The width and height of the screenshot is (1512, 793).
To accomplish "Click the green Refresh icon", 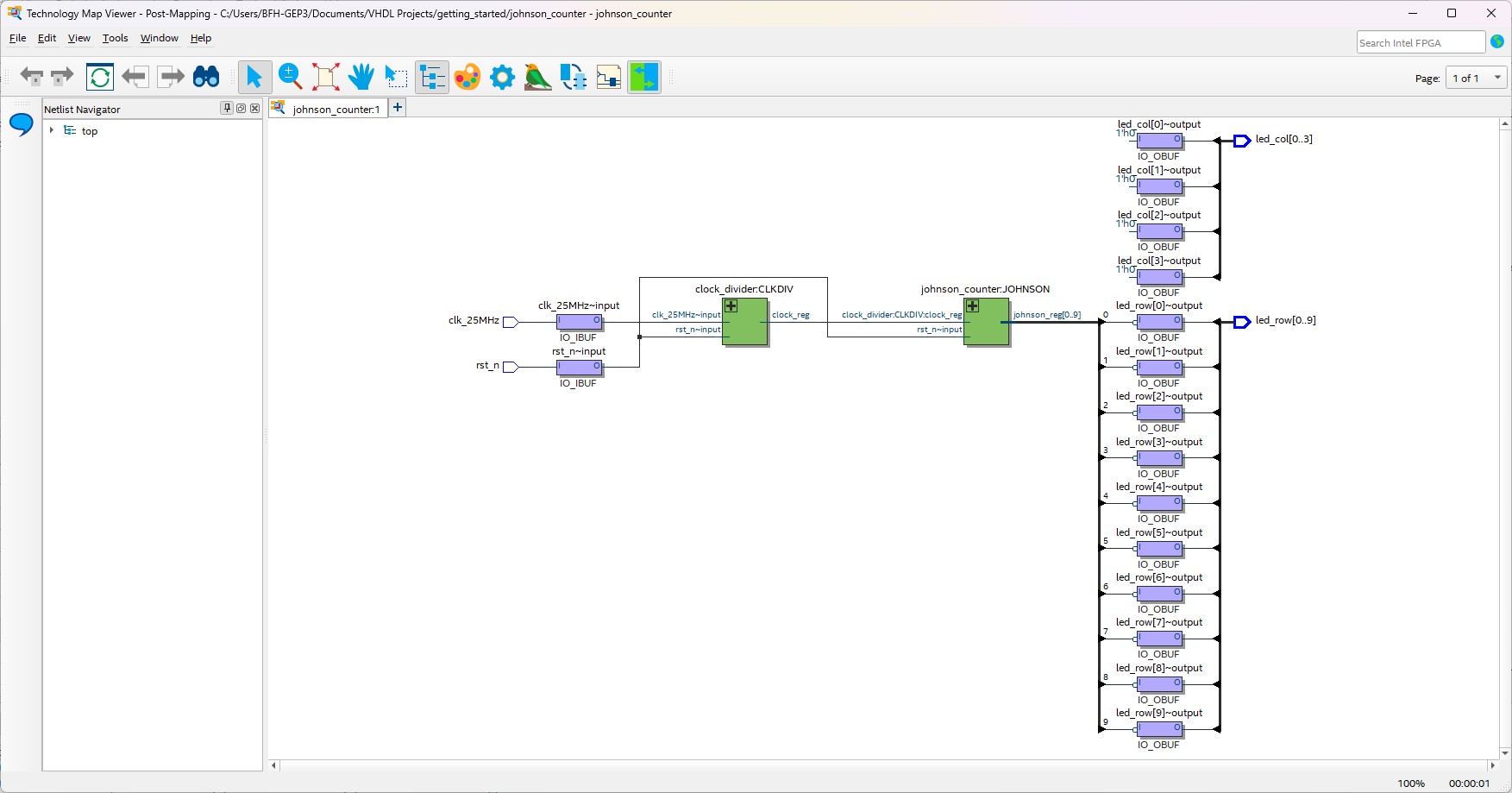I will (x=100, y=77).
